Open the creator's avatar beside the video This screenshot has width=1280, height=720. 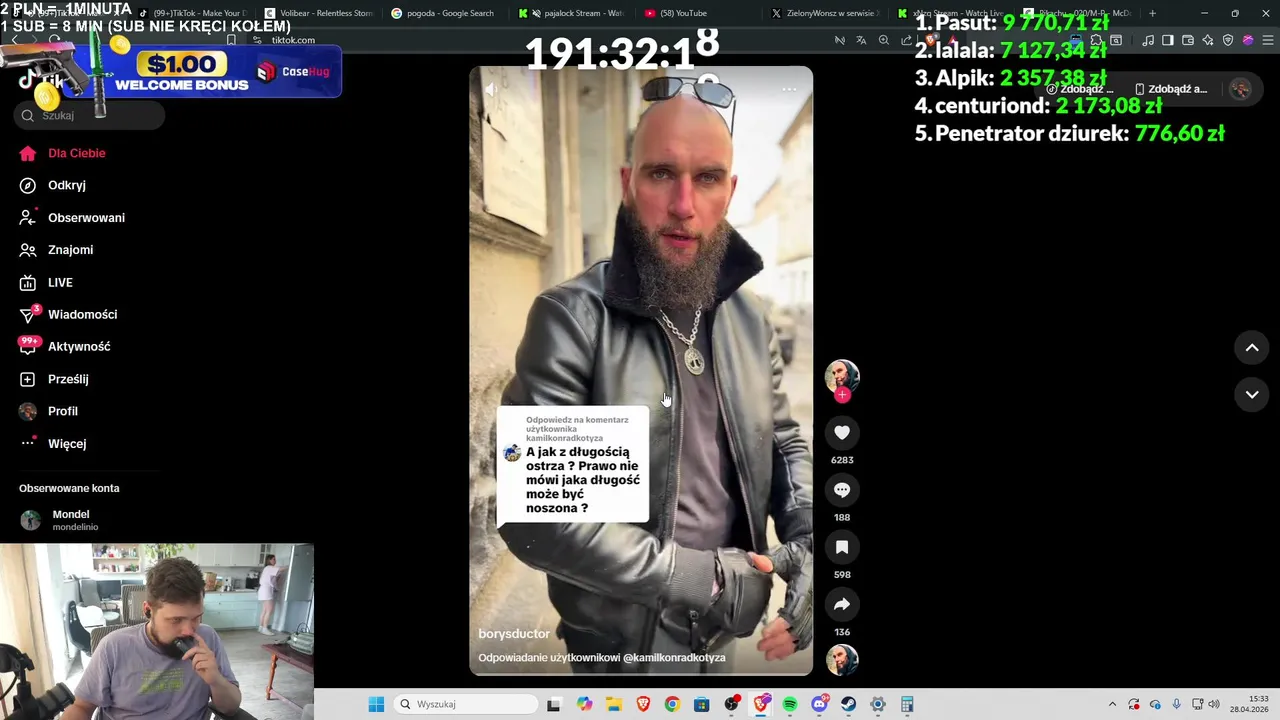(x=842, y=376)
